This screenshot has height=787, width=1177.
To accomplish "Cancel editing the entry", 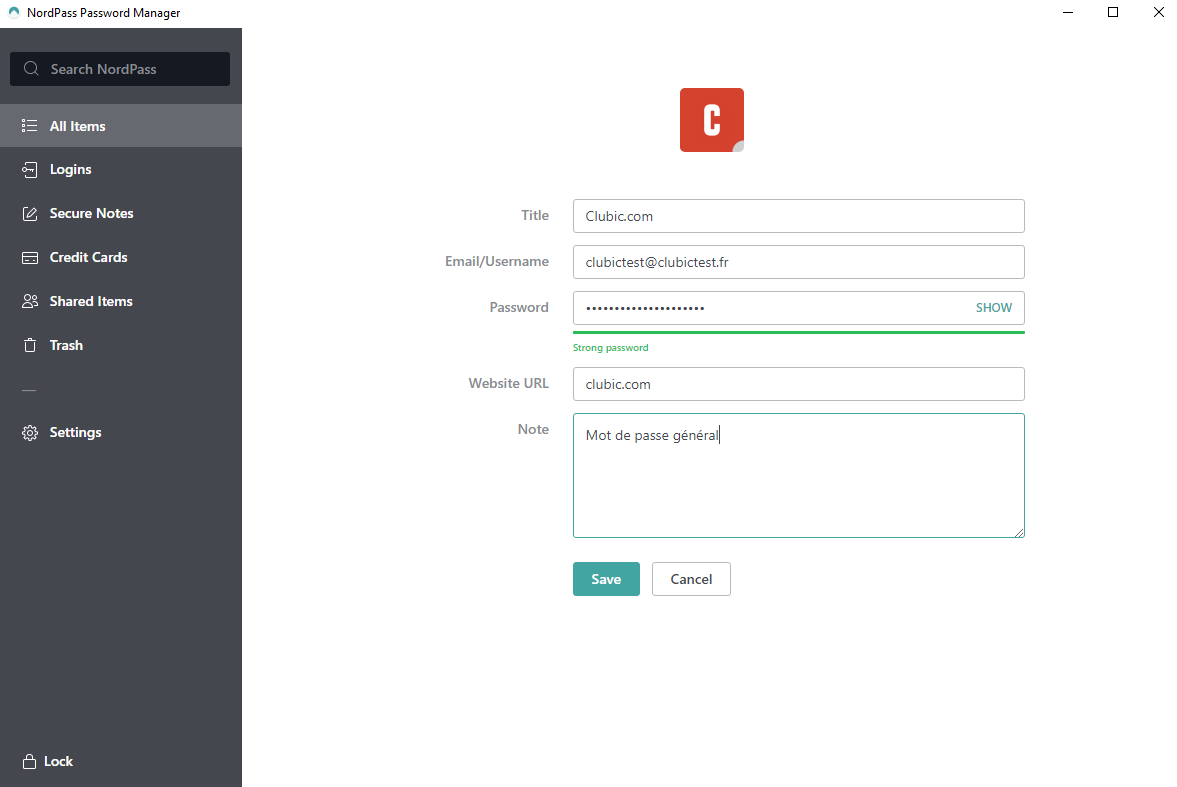I will [x=691, y=579].
